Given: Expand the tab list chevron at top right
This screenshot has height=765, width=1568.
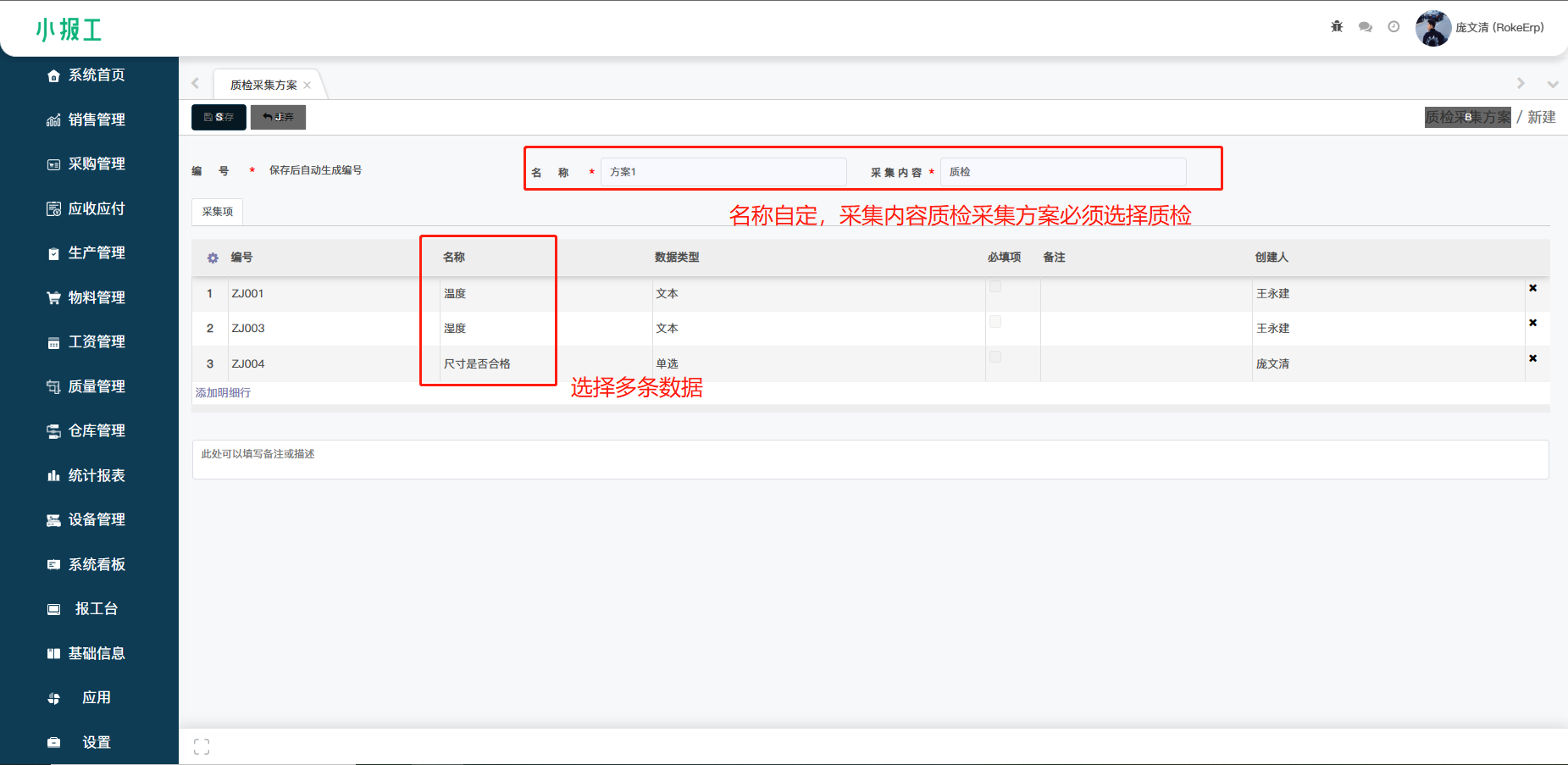Looking at the screenshot, I should click(x=1552, y=84).
